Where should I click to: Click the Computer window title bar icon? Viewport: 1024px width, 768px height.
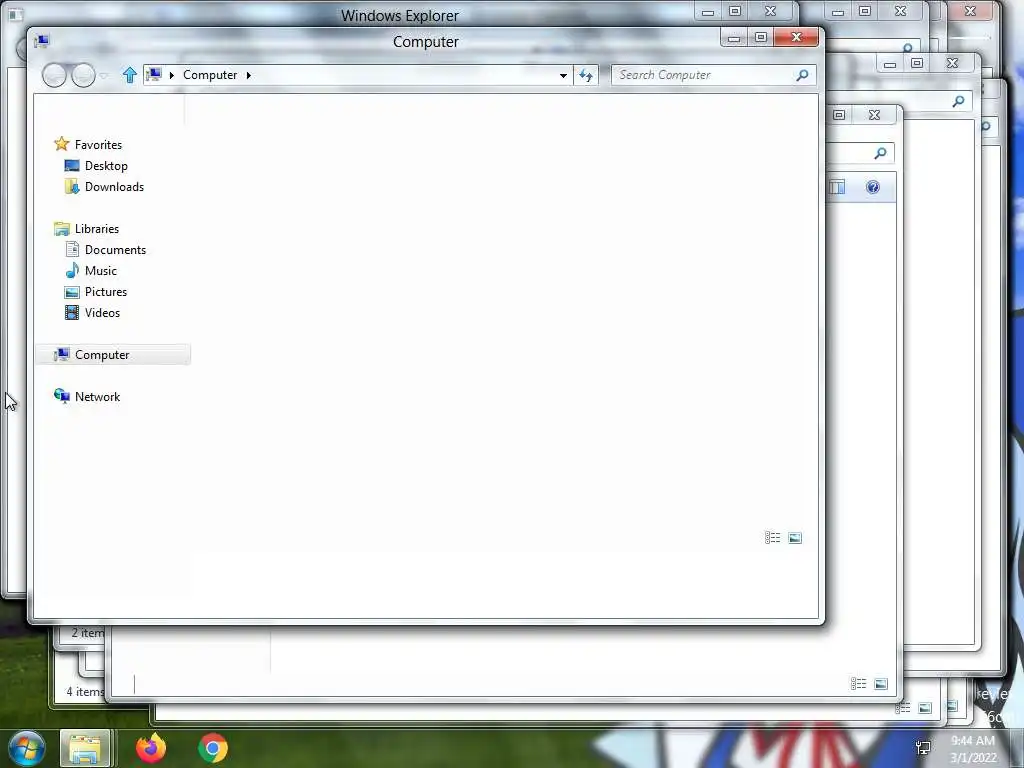point(42,41)
